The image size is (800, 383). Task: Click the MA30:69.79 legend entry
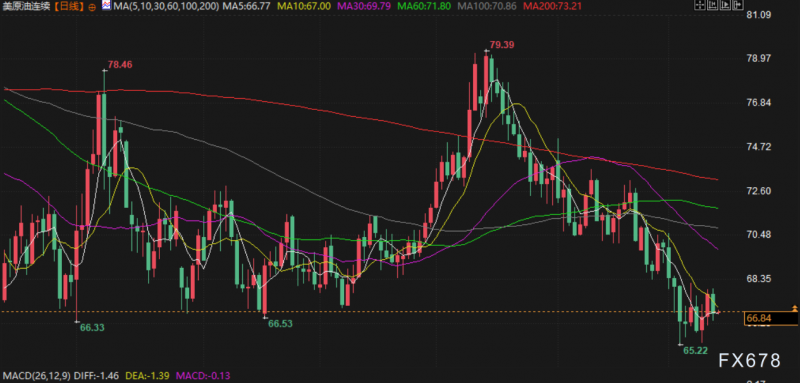tap(363, 7)
